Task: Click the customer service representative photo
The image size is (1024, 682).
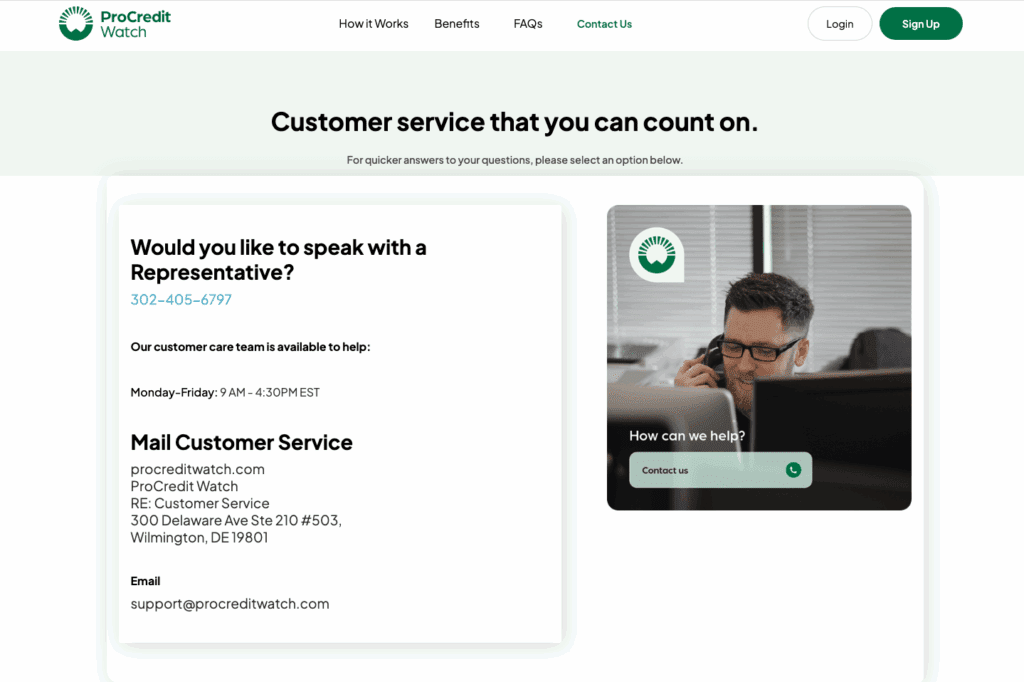Action: coord(759,357)
